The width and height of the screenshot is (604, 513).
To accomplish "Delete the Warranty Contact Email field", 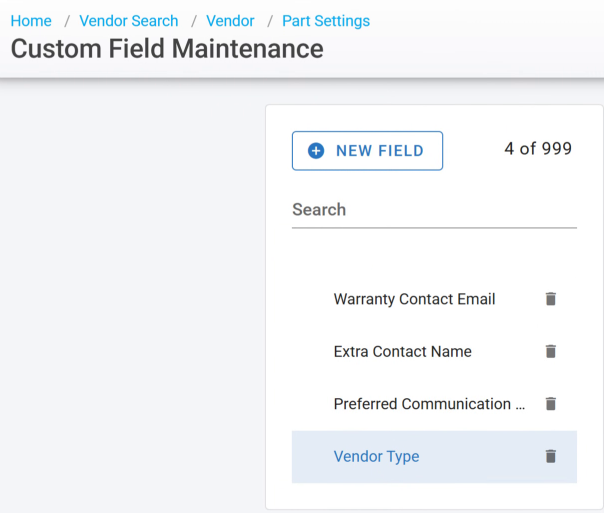I will 550,299.
